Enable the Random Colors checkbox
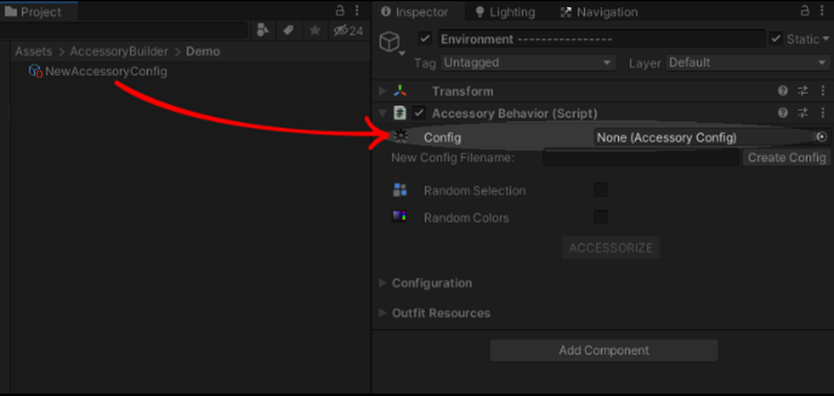Screen dimensions: 834x396 (x=601, y=217)
